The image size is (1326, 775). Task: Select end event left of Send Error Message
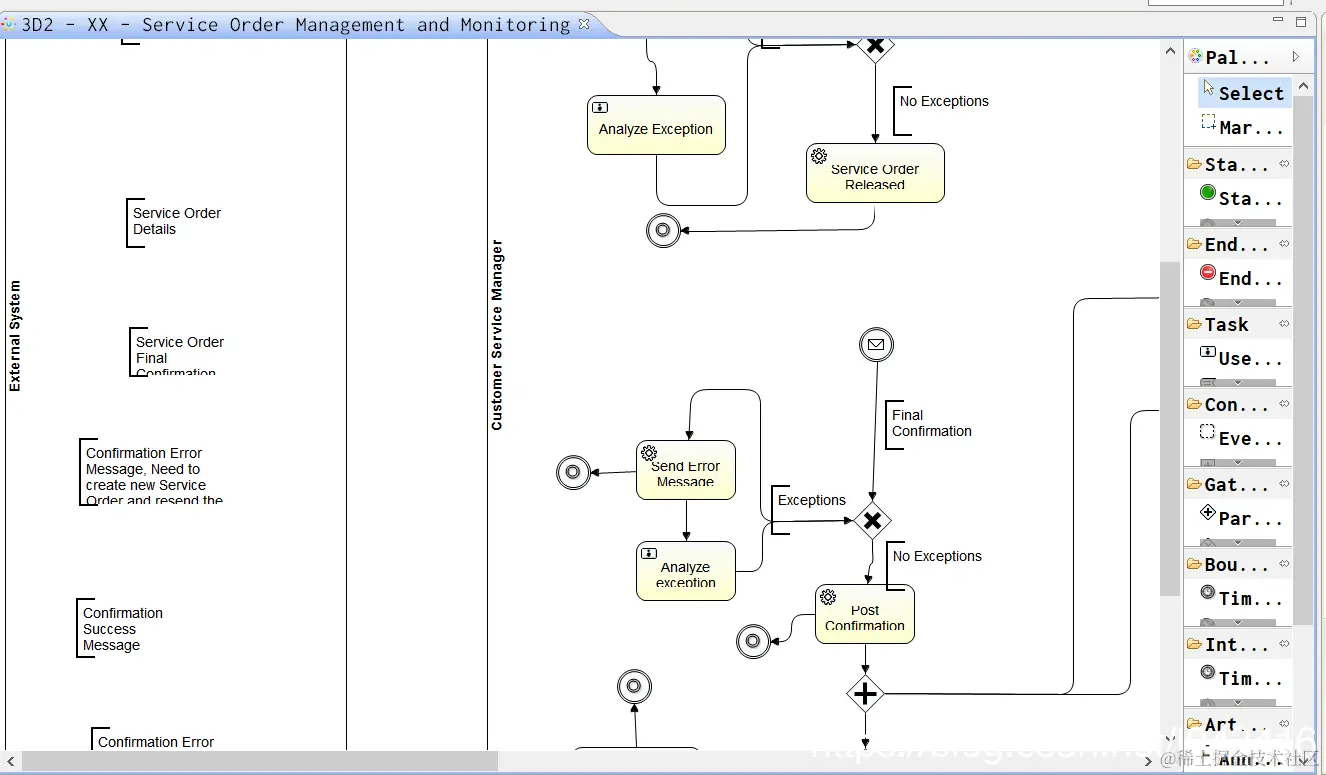[x=573, y=472]
